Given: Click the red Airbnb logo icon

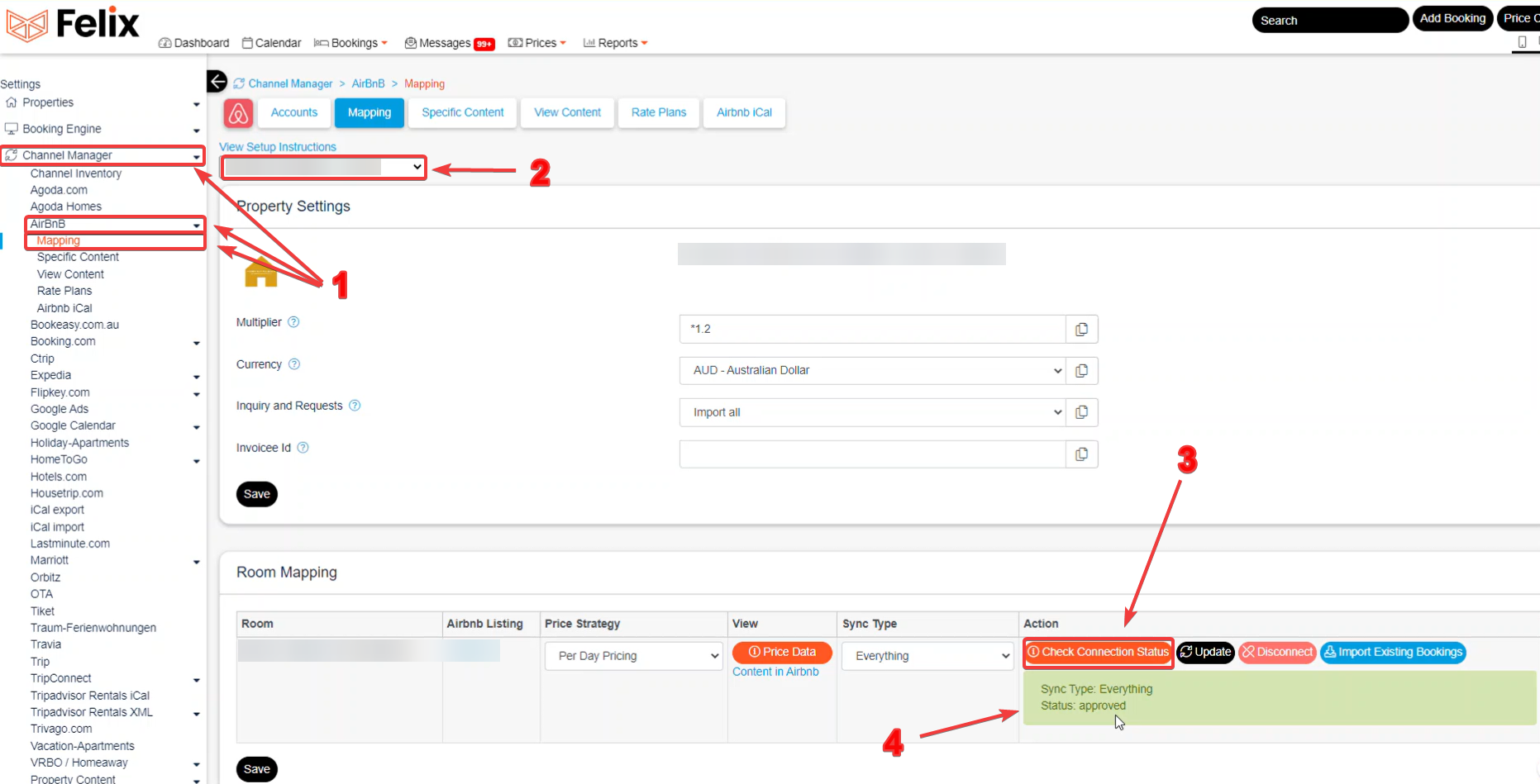Looking at the screenshot, I should pyautogui.click(x=238, y=113).
